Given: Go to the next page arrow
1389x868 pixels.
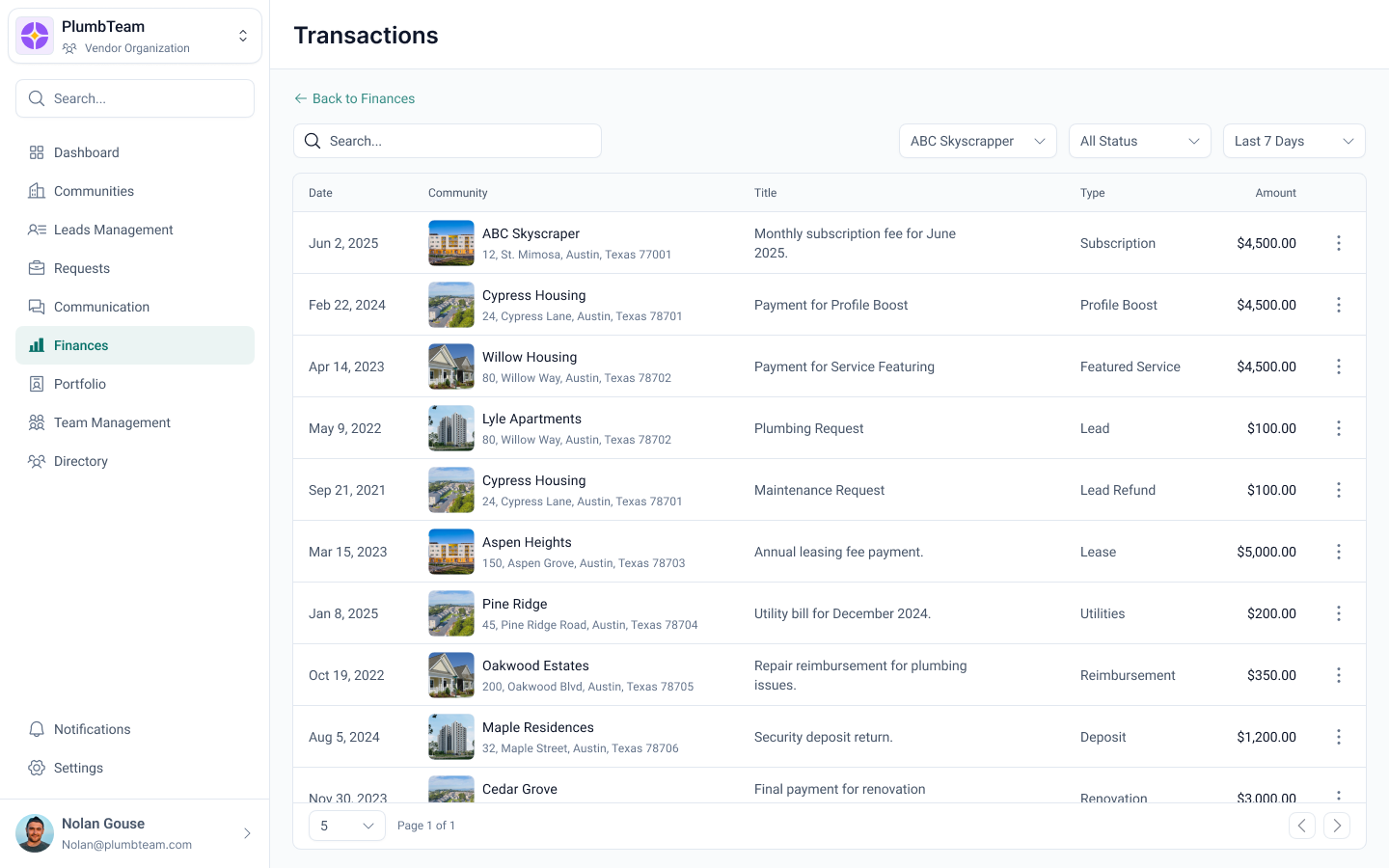Looking at the screenshot, I should 1336,826.
